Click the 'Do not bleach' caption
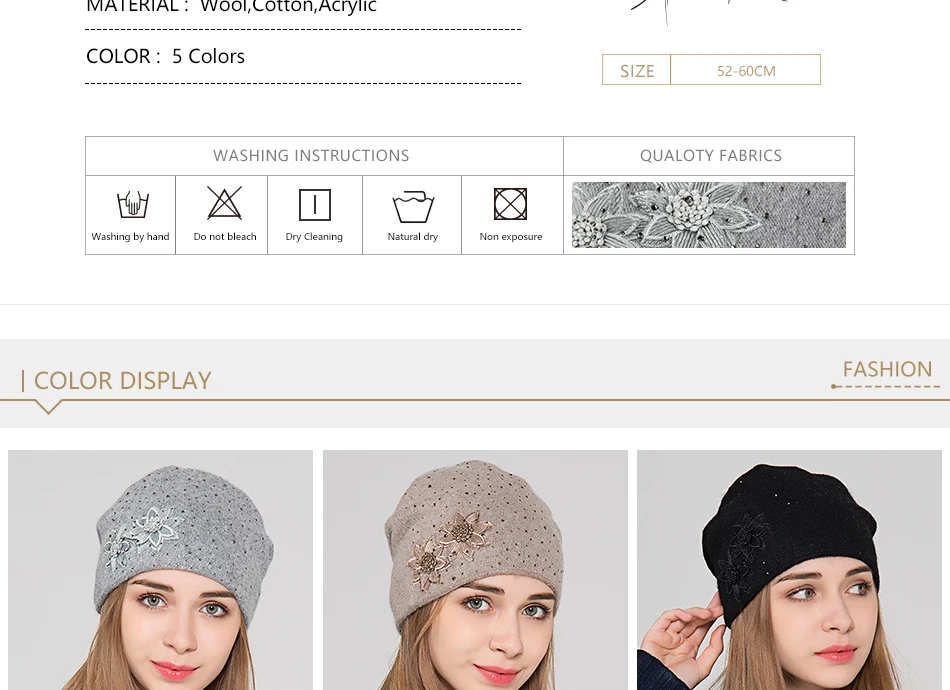The image size is (950, 690). point(225,237)
